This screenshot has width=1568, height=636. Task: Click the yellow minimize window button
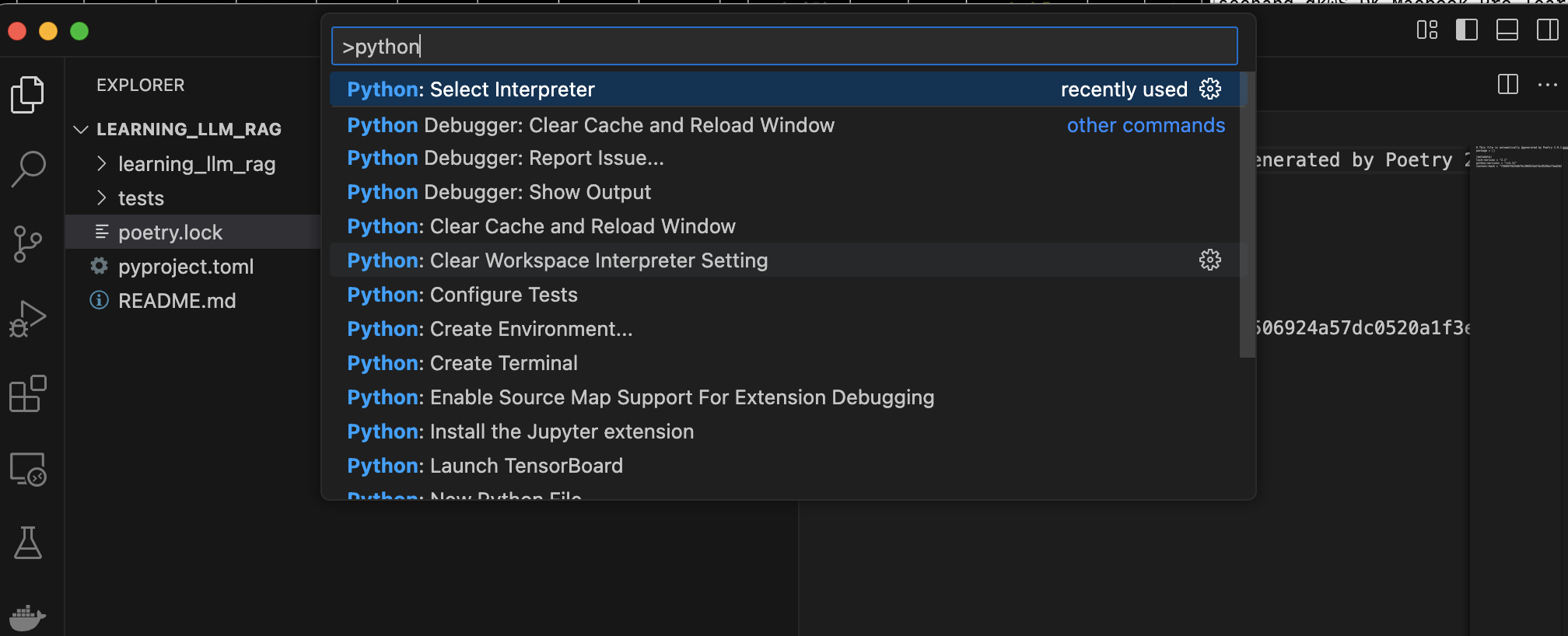click(x=48, y=30)
